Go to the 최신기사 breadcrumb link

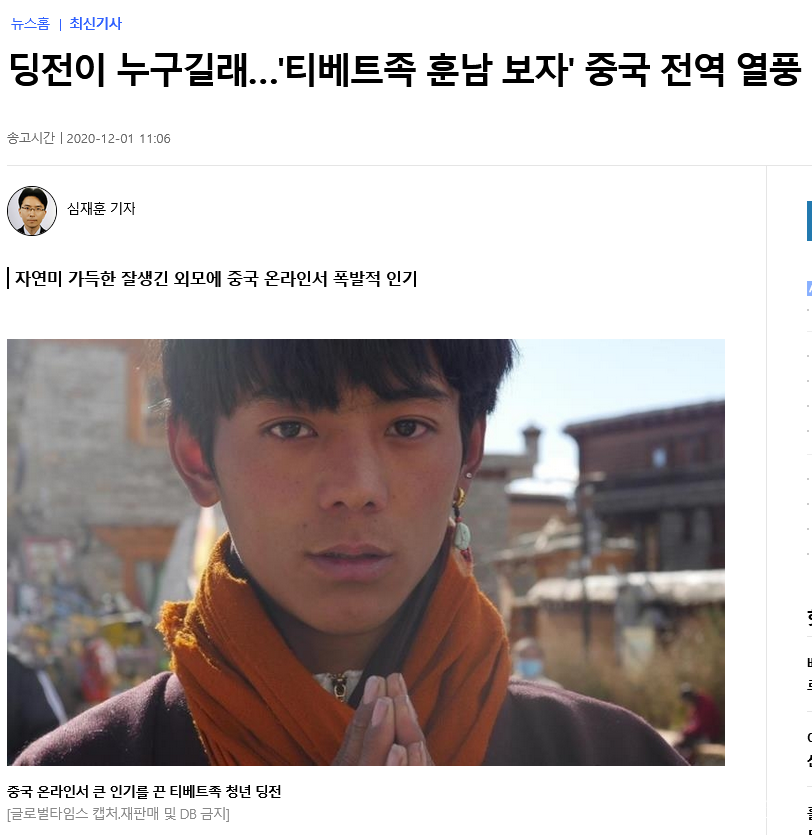(96, 23)
